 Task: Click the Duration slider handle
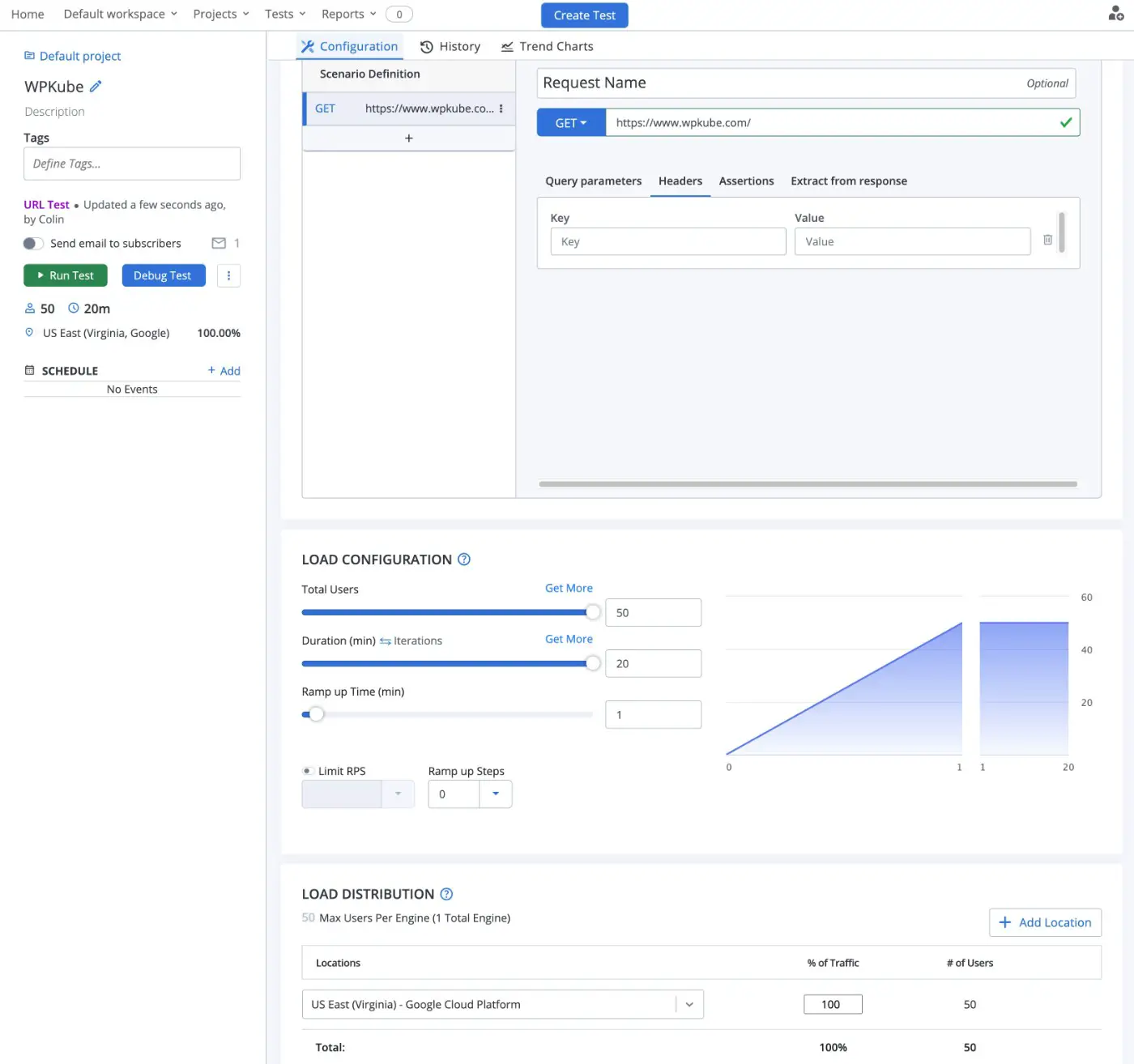pos(593,663)
